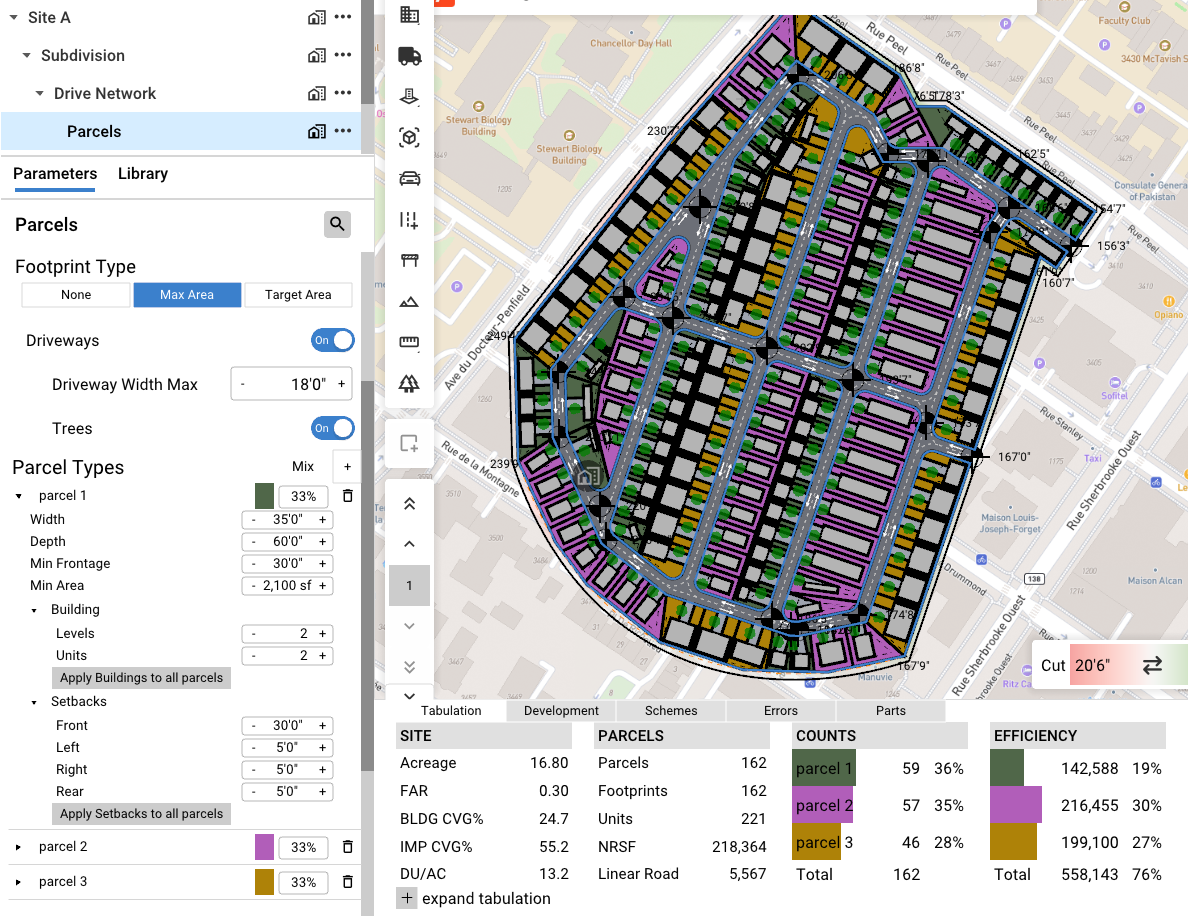The image size is (1188, 916).
Task: Go up one level chevron
Action: pos(409,544)
